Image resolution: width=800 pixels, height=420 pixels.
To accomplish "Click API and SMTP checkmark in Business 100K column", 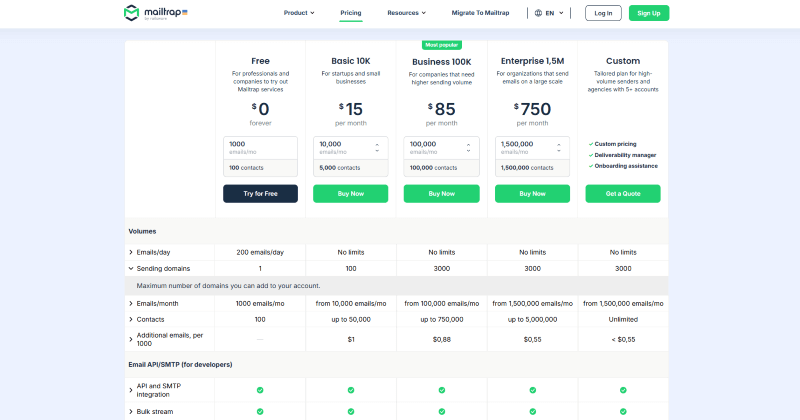I will pos(442,390).
